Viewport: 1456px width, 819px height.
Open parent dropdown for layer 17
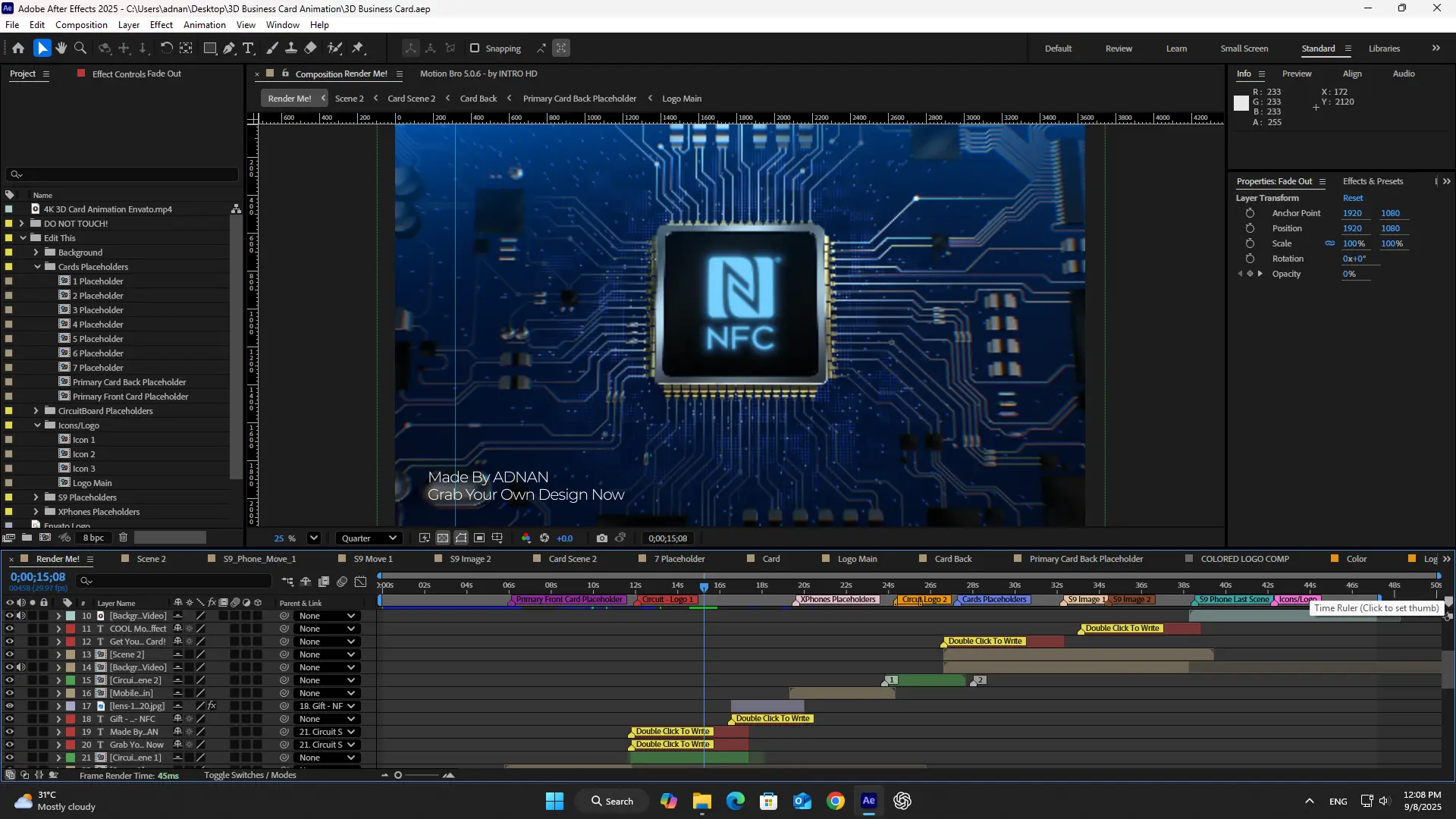[327, 706]
